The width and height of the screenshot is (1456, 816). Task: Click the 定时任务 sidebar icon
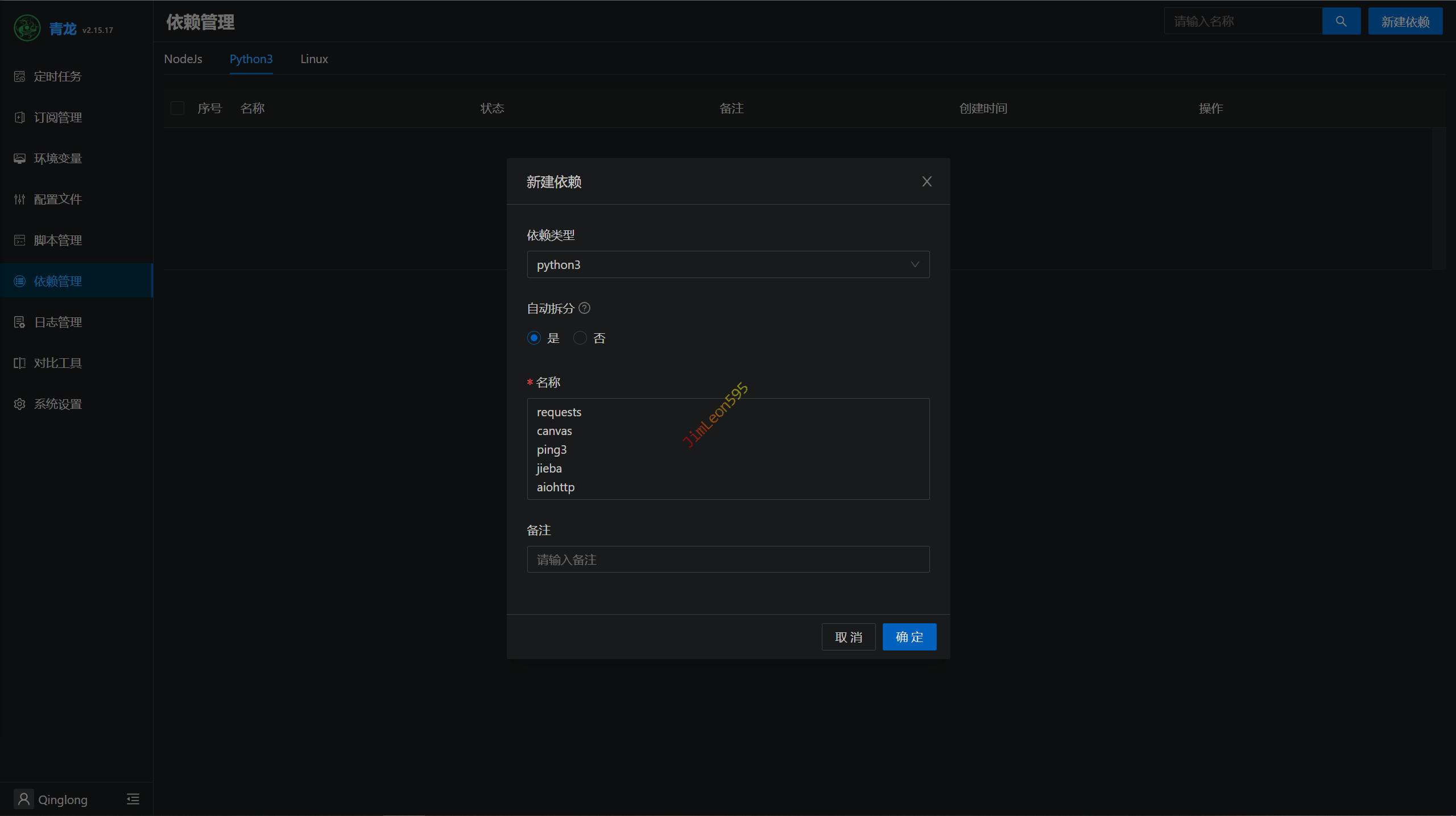point(20,76)
